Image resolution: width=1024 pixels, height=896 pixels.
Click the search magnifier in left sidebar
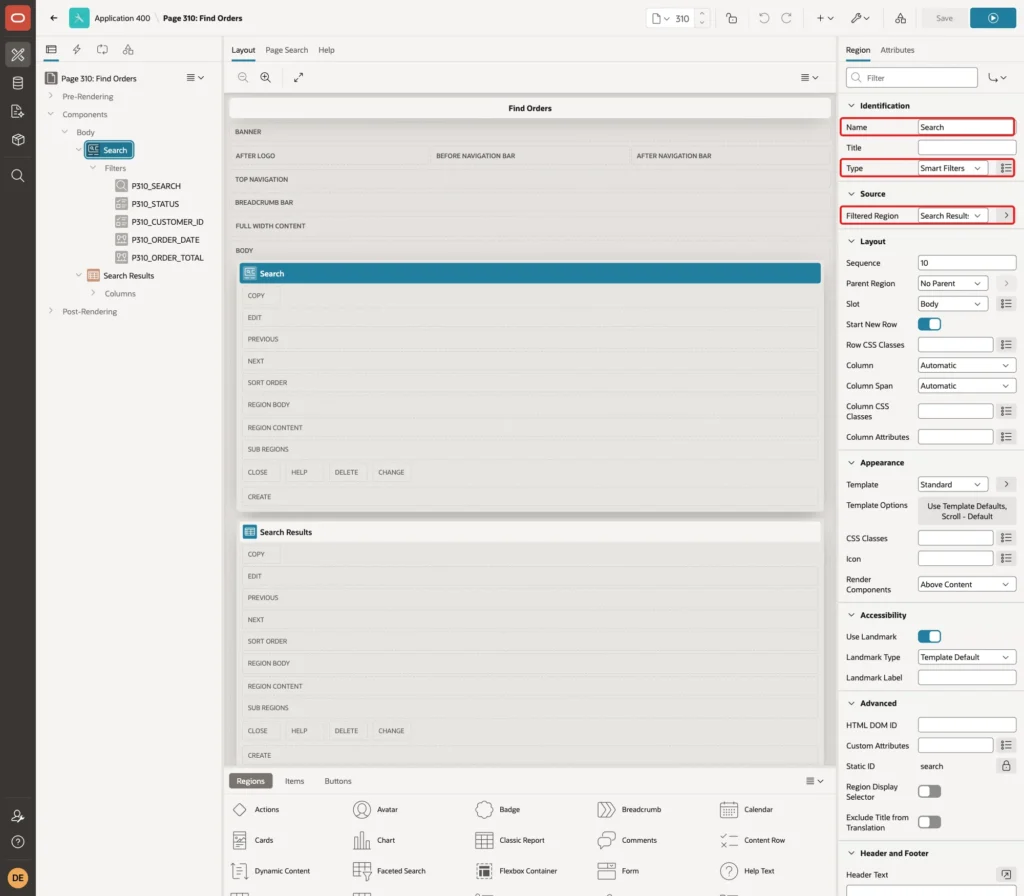click(18, 175)
